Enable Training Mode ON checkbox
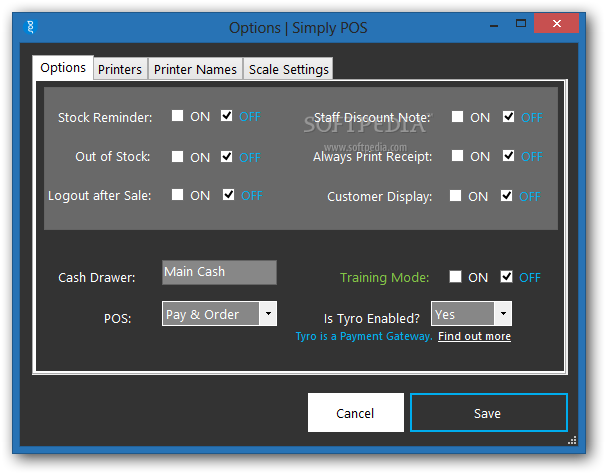Image resolution: width=606 pixels, height=474 pixels. point(455,276)
